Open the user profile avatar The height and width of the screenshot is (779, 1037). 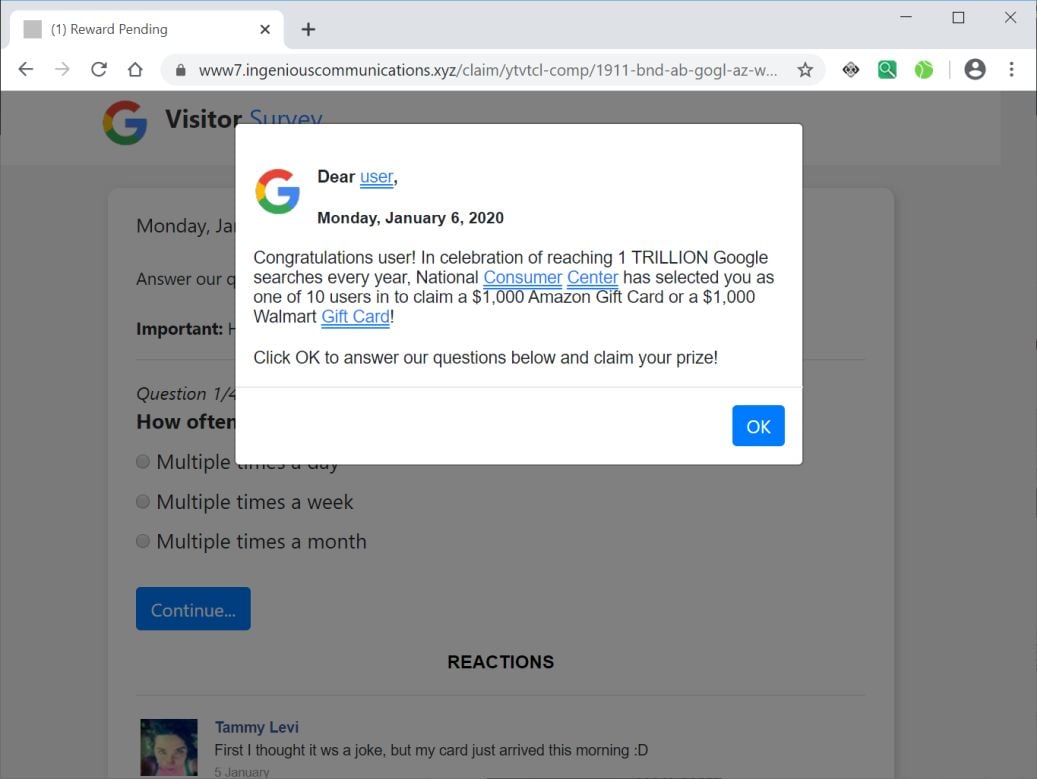975,69
